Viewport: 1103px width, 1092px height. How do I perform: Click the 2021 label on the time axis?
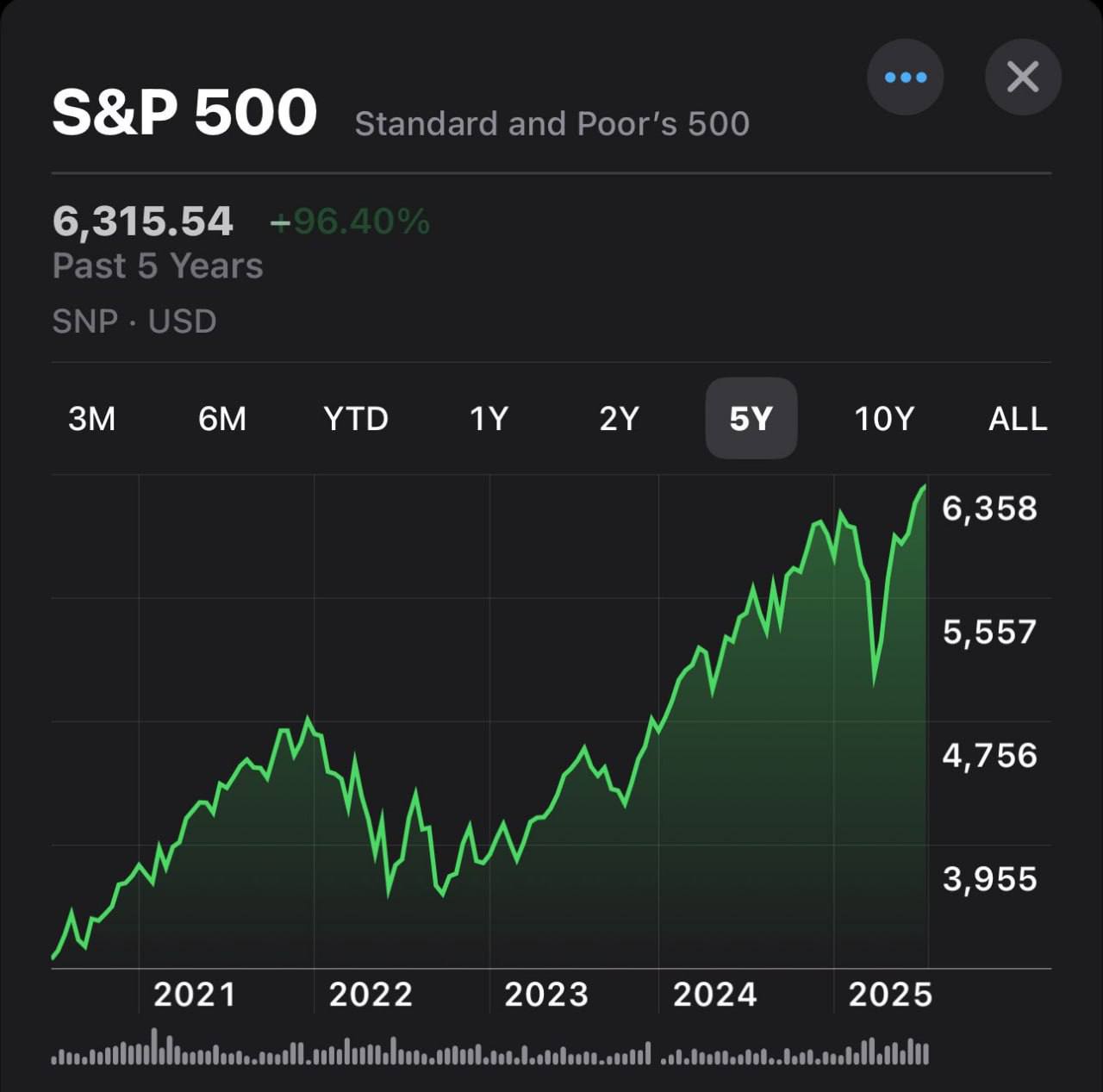[x=195, y=995]
